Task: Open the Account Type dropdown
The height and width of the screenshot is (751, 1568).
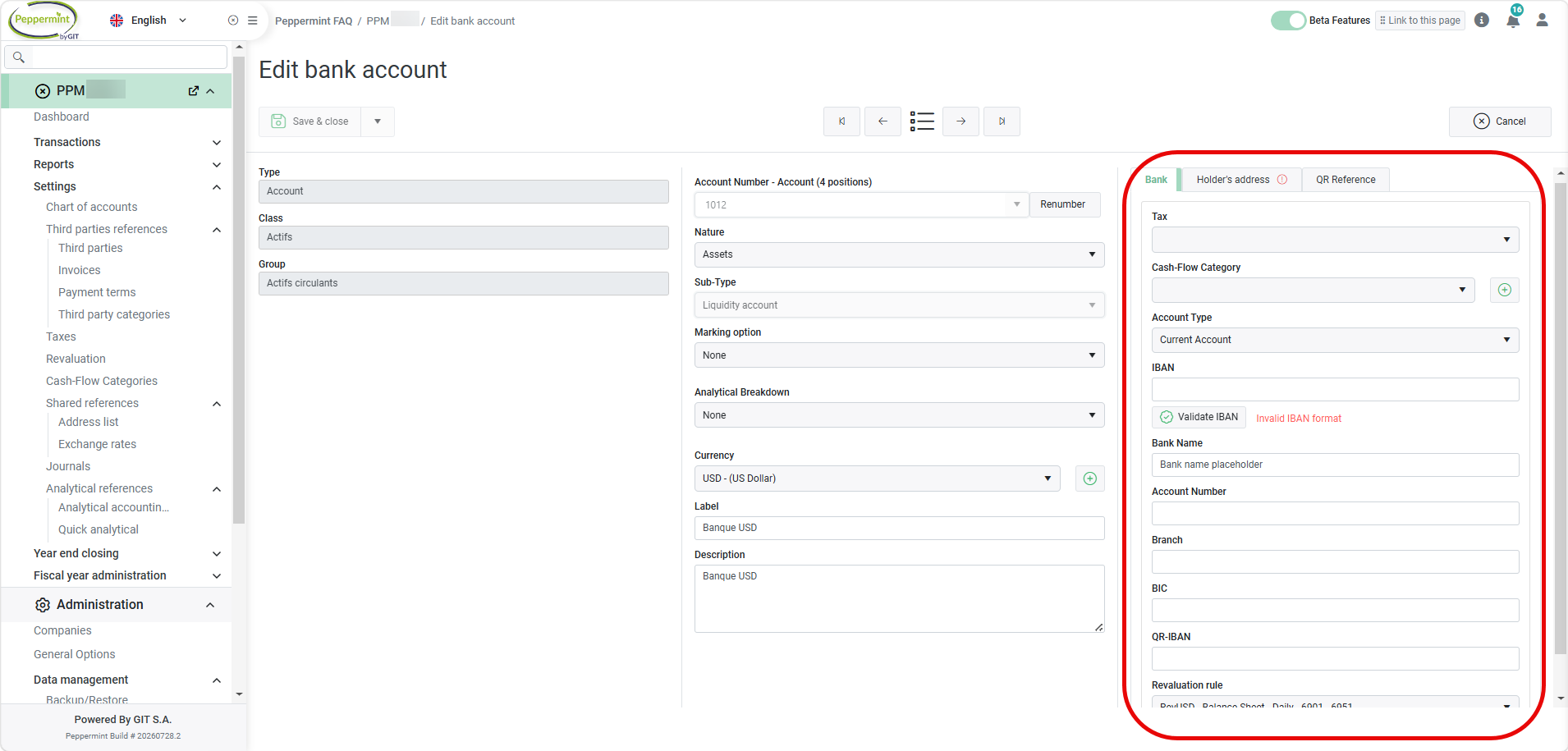Action: (x=1335, y=340)
